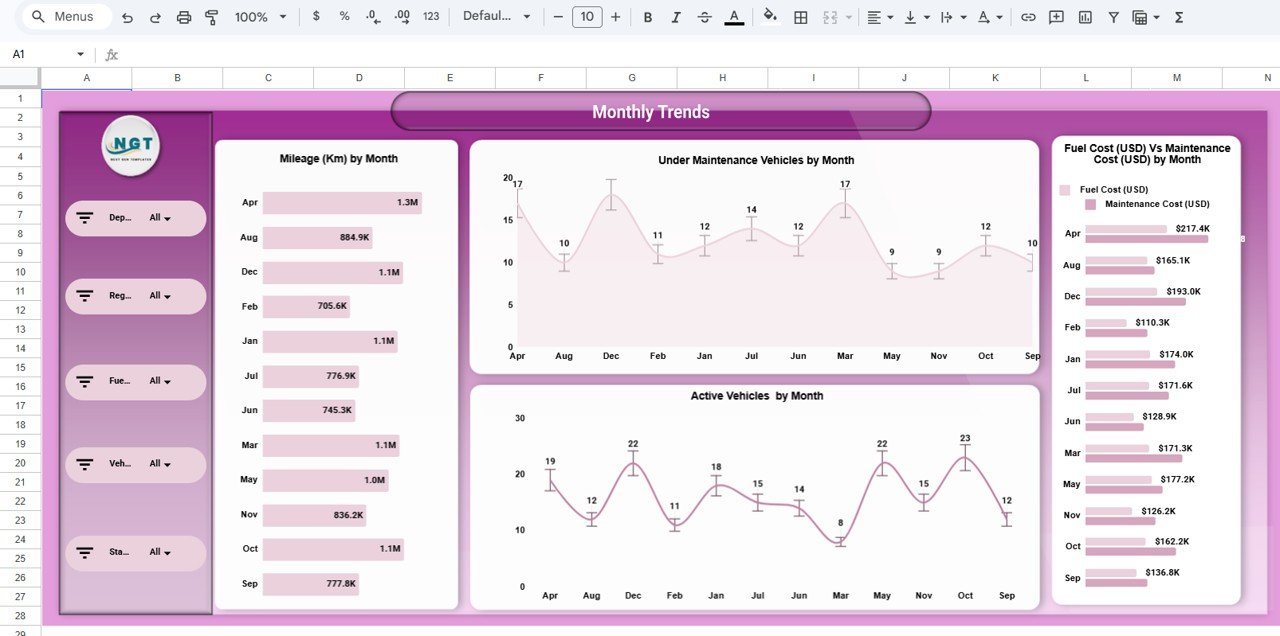
Task: Click the NGT logo in the sidebar
Action: 131,146
